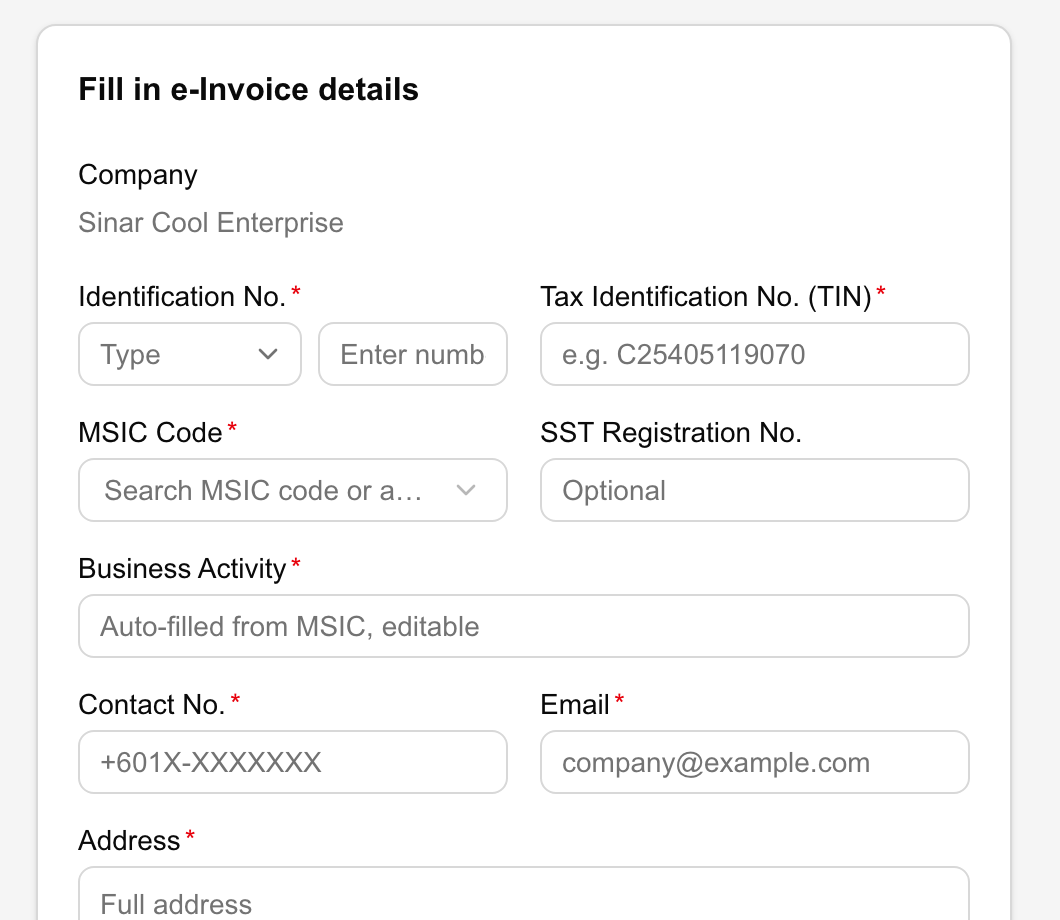Viewport: 1060px width, 920px height.
Task: Focus the identification 'Enter number' field
Action: [413, 354]
